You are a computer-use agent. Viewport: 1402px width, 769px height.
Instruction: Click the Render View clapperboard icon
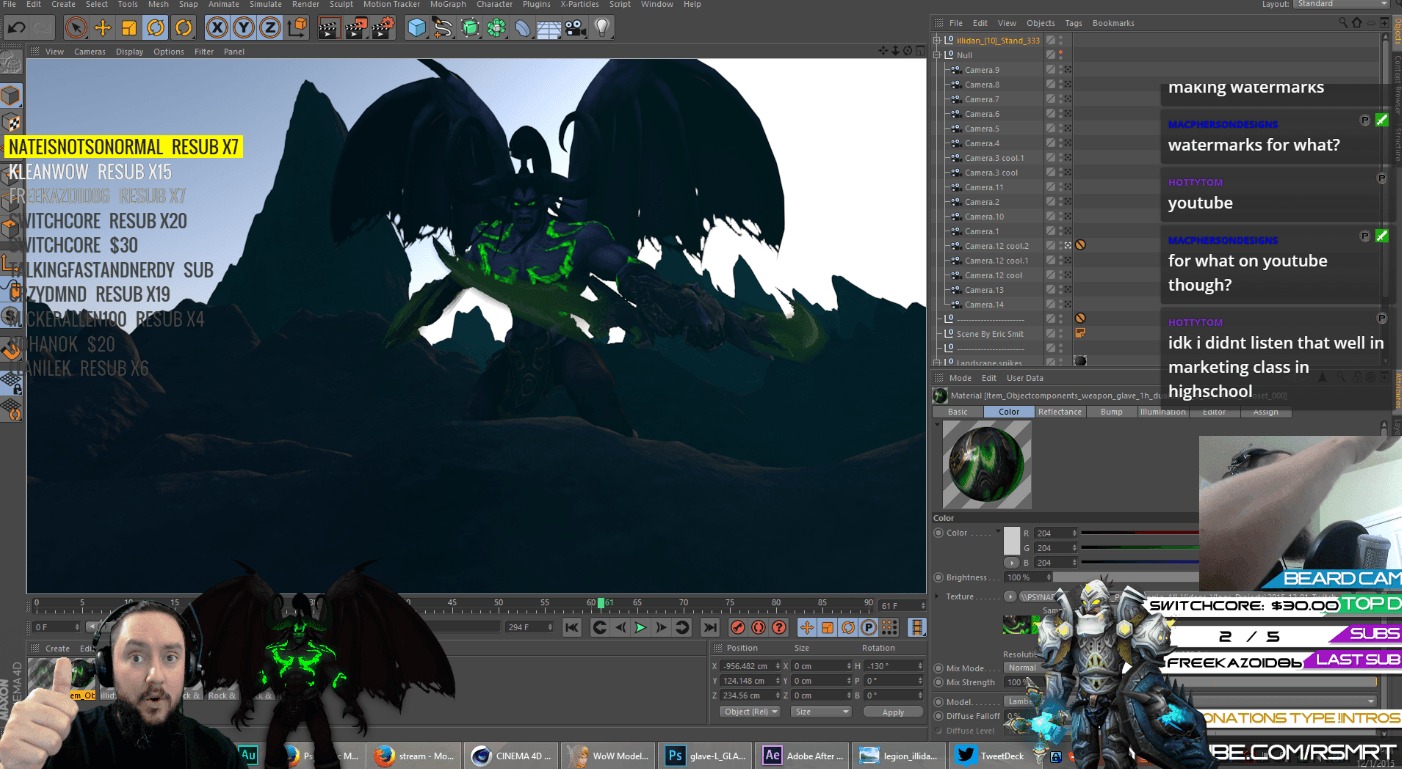pos(329,28)
